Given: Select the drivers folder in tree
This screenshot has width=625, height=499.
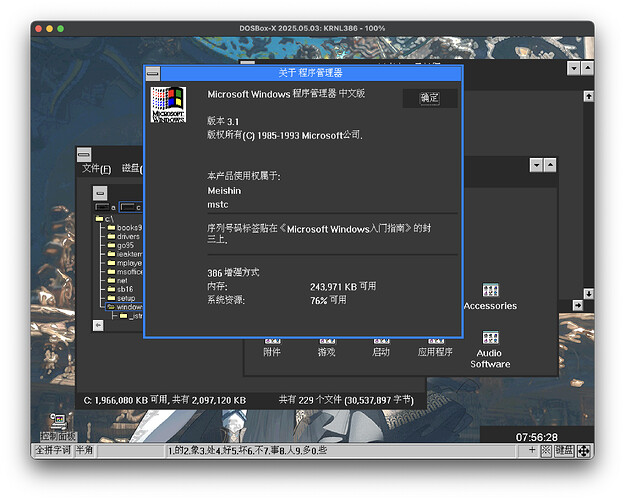Looking at the screenshot, I should [x=124, y=236].
